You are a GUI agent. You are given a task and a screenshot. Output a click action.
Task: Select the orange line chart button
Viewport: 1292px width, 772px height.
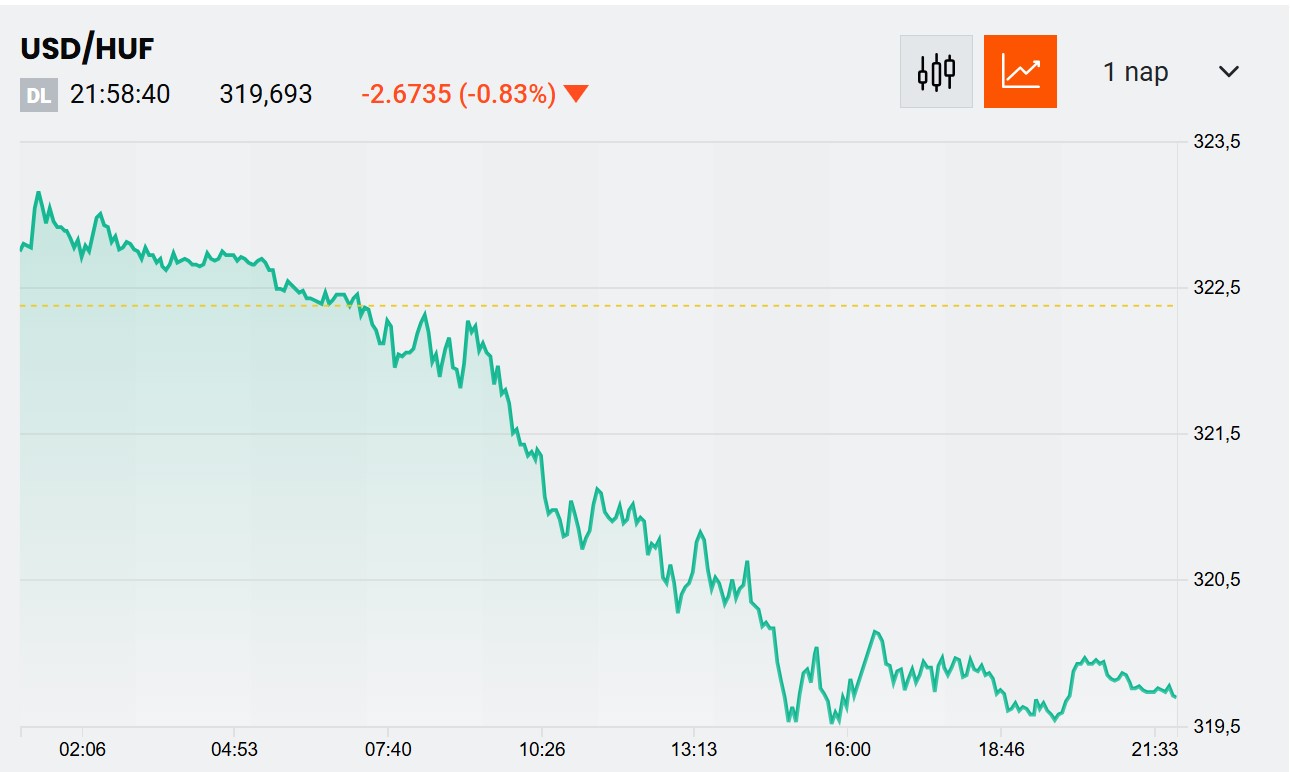[1020, 71]
